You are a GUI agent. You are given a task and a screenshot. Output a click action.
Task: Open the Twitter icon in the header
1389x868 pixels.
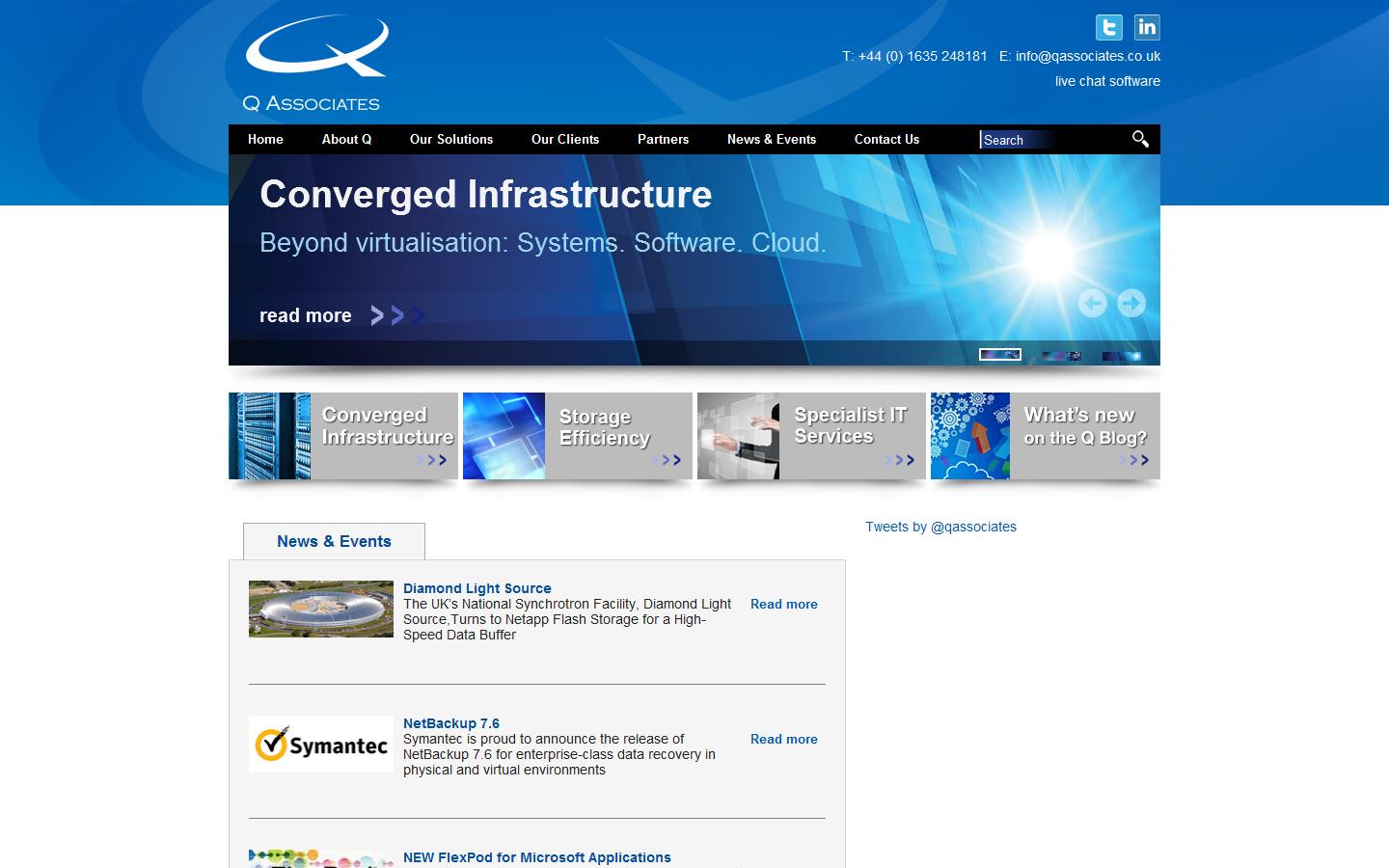[x=1109, y=27]
